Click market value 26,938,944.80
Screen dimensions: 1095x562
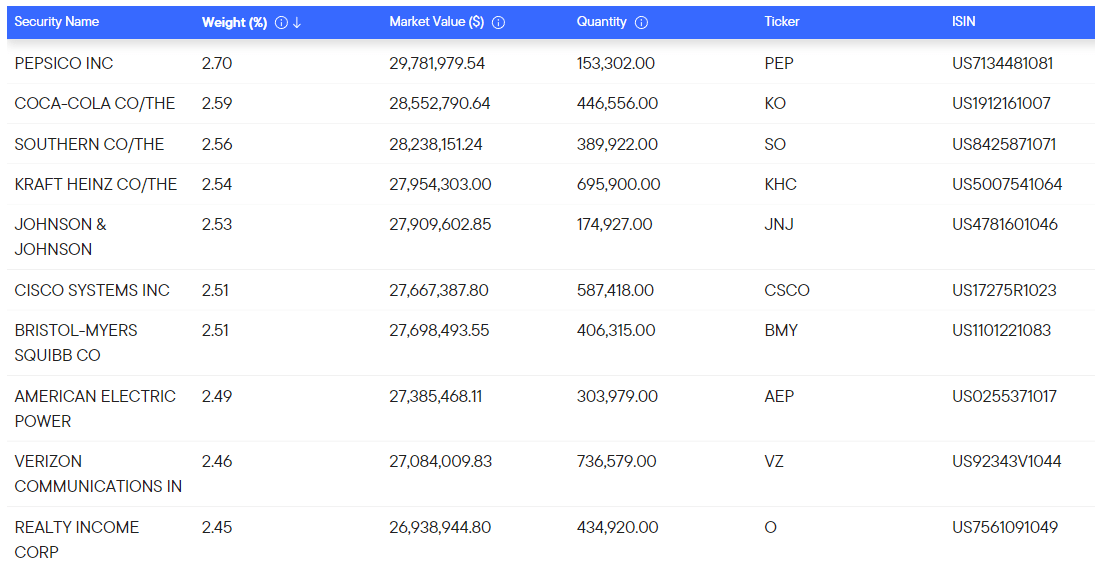click(x=440, y=527)
